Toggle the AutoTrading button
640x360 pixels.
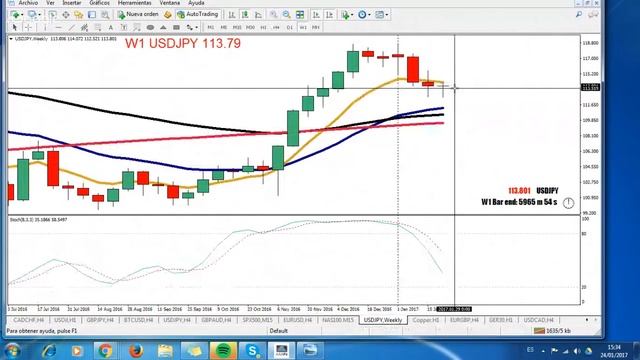(198, 15)
